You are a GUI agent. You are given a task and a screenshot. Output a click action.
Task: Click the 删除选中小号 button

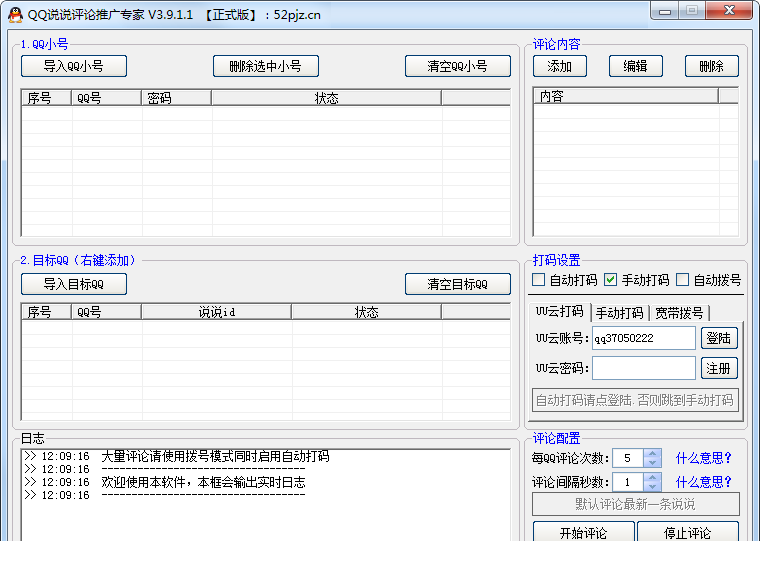pos(266,66)
